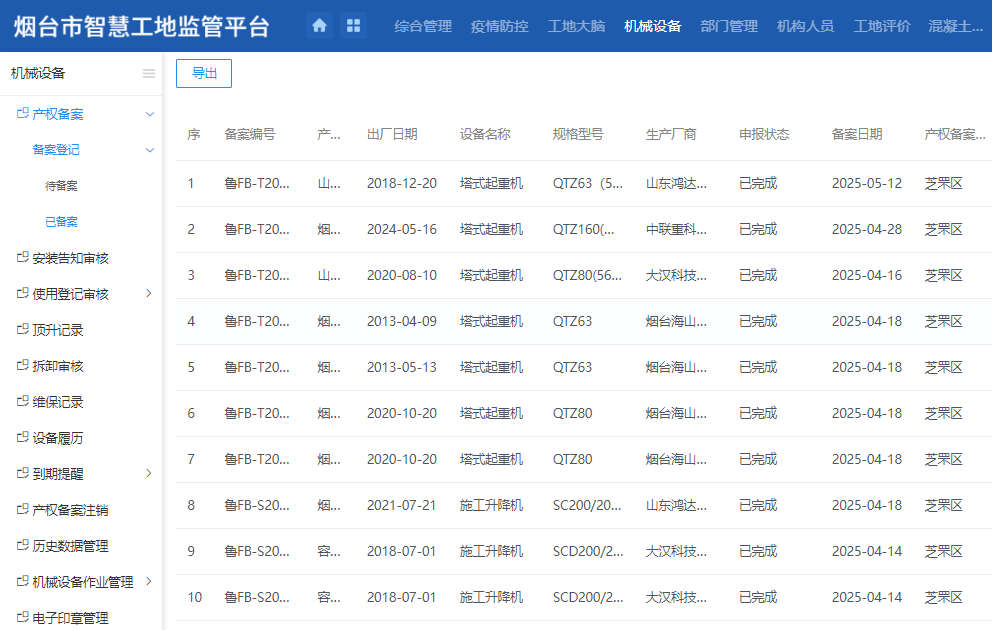Open the 综合管理 top menu

point(423,27)
